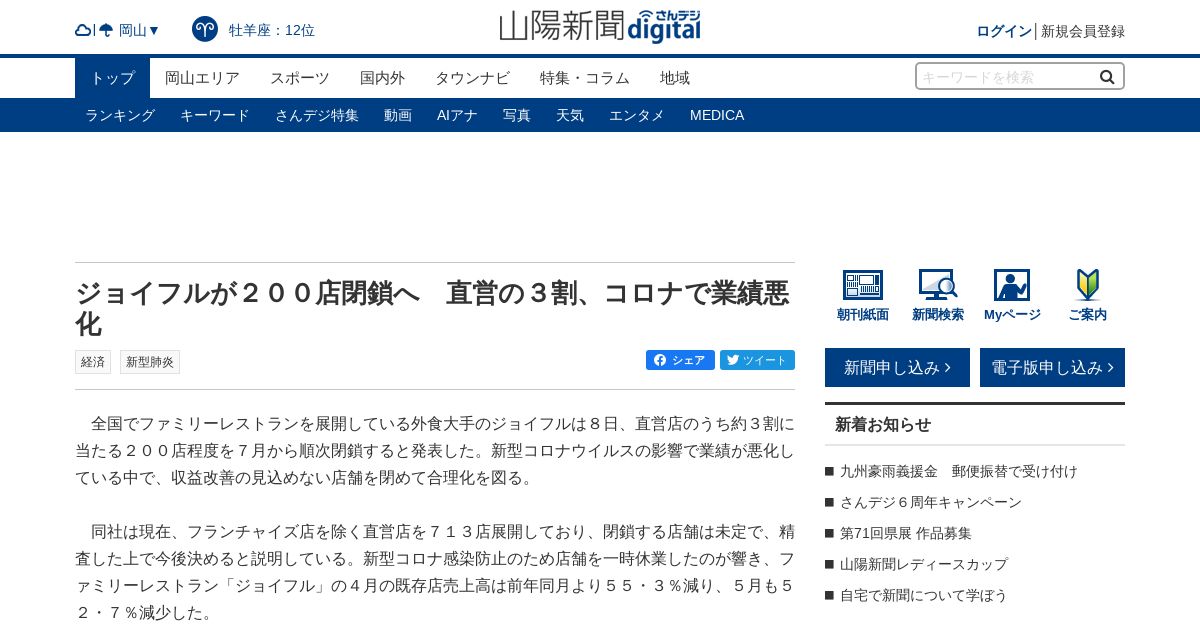The width and height of the screenshot is (1200, 630).
Task: Click the Aries horoscope icon
Action: coord(205,29)
